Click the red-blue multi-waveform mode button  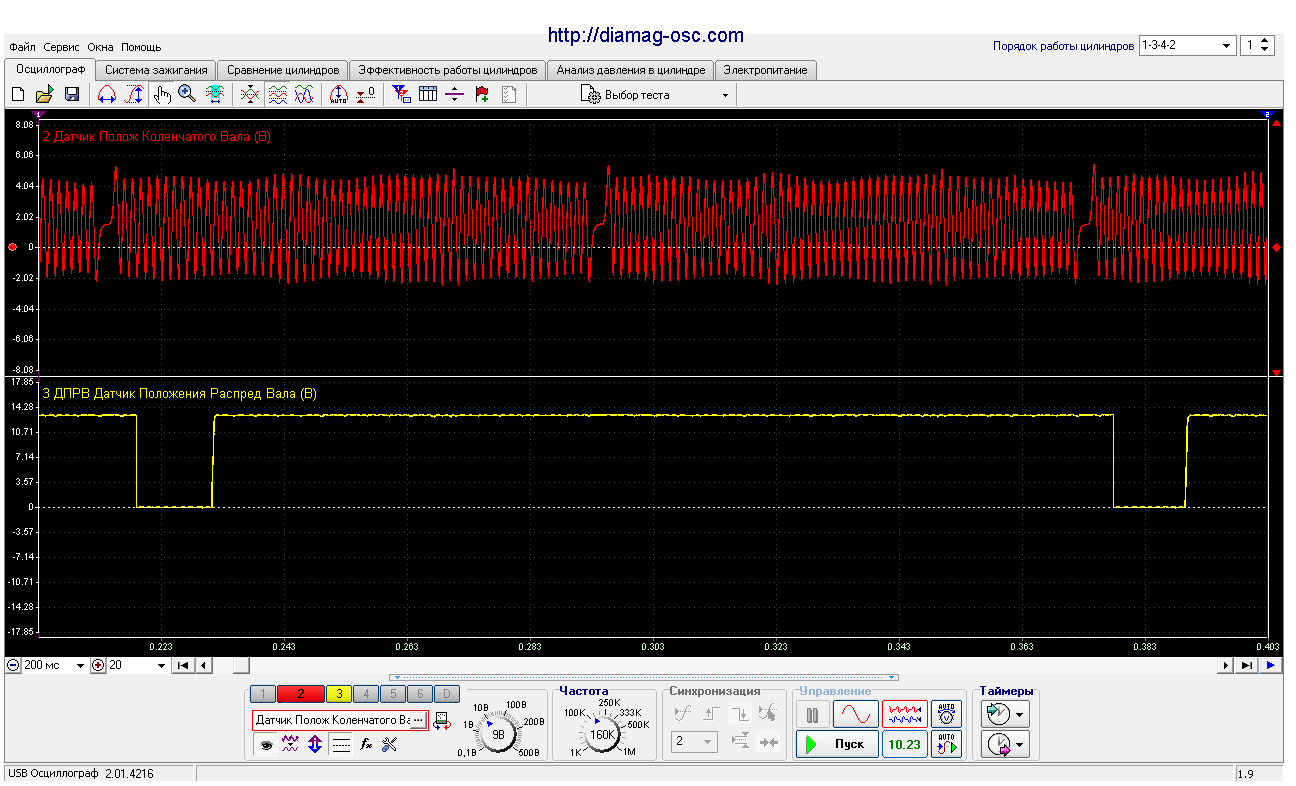tap(904, 714)
